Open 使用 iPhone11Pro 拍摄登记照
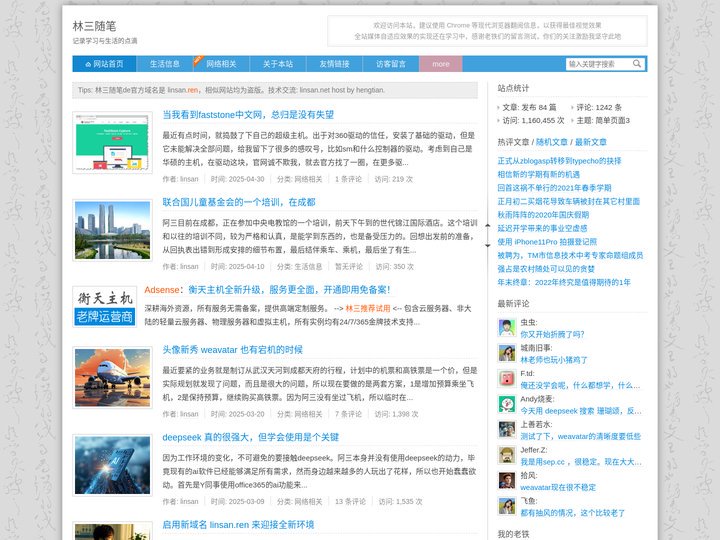The width and height of the screenshot is (720, 540). (x=547, y=242)
